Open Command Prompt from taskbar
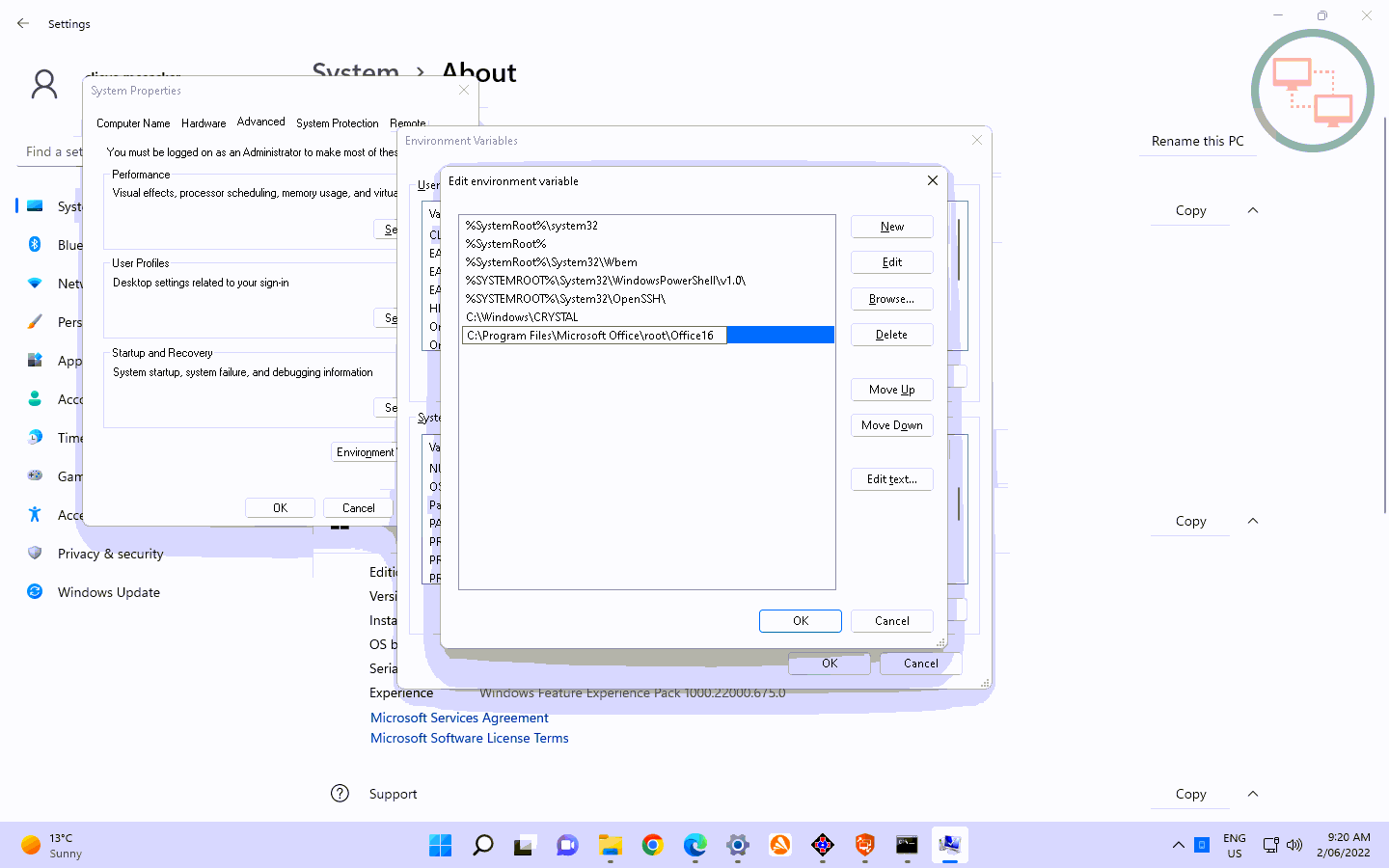 tap(907, 846)
